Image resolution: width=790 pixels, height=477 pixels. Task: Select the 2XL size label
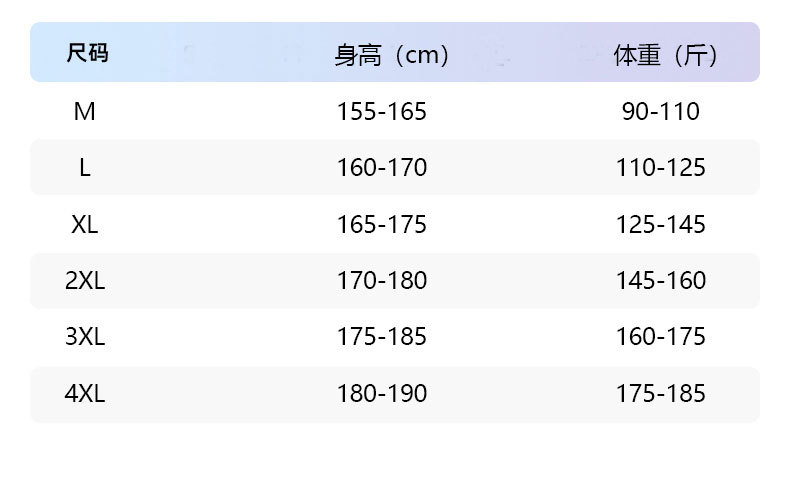pyautogui.click(x=85, y=281)
